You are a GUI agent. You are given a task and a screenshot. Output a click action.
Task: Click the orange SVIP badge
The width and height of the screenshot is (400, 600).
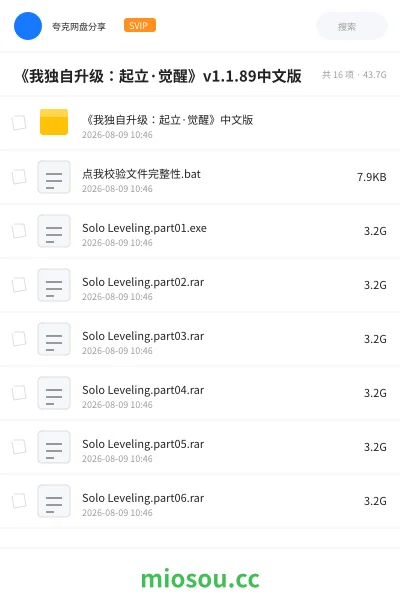pyautogui.click(x=140, y=25)
